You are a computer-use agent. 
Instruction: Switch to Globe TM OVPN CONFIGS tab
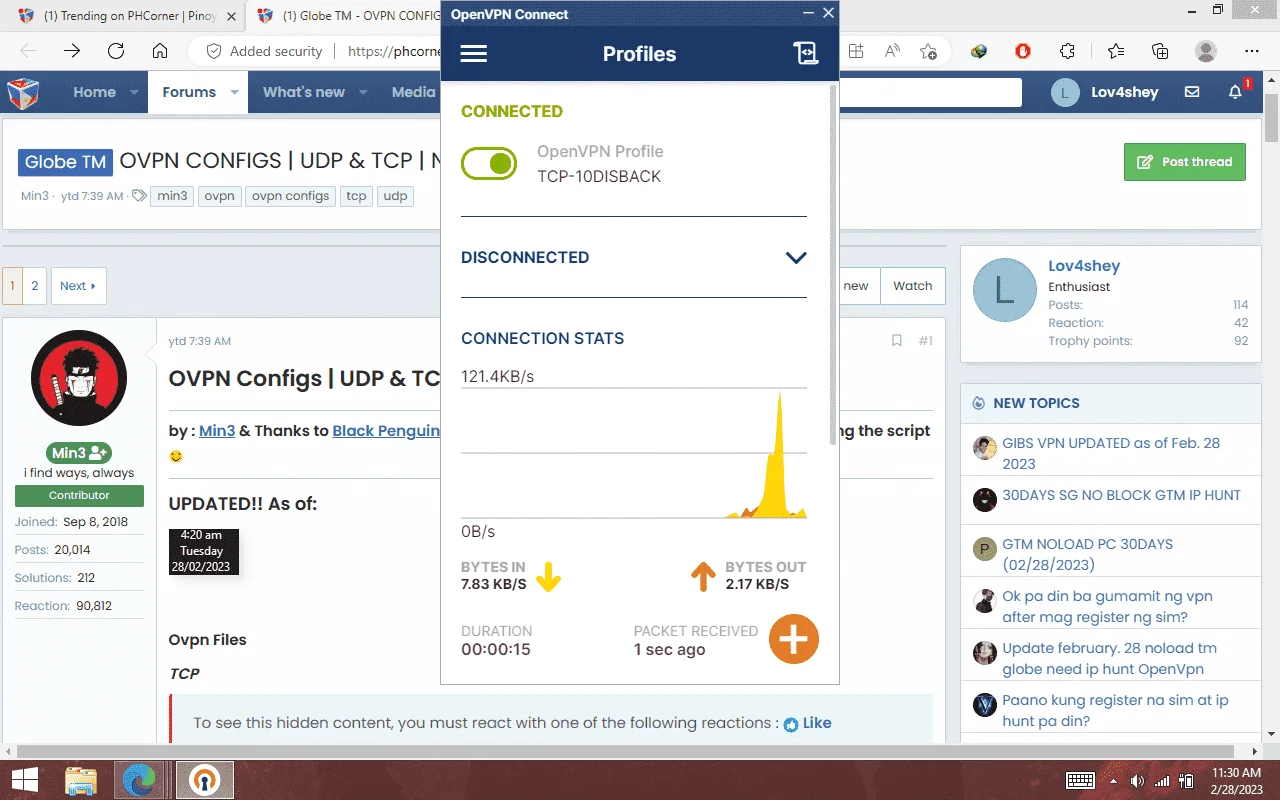[x=348, y=15]
